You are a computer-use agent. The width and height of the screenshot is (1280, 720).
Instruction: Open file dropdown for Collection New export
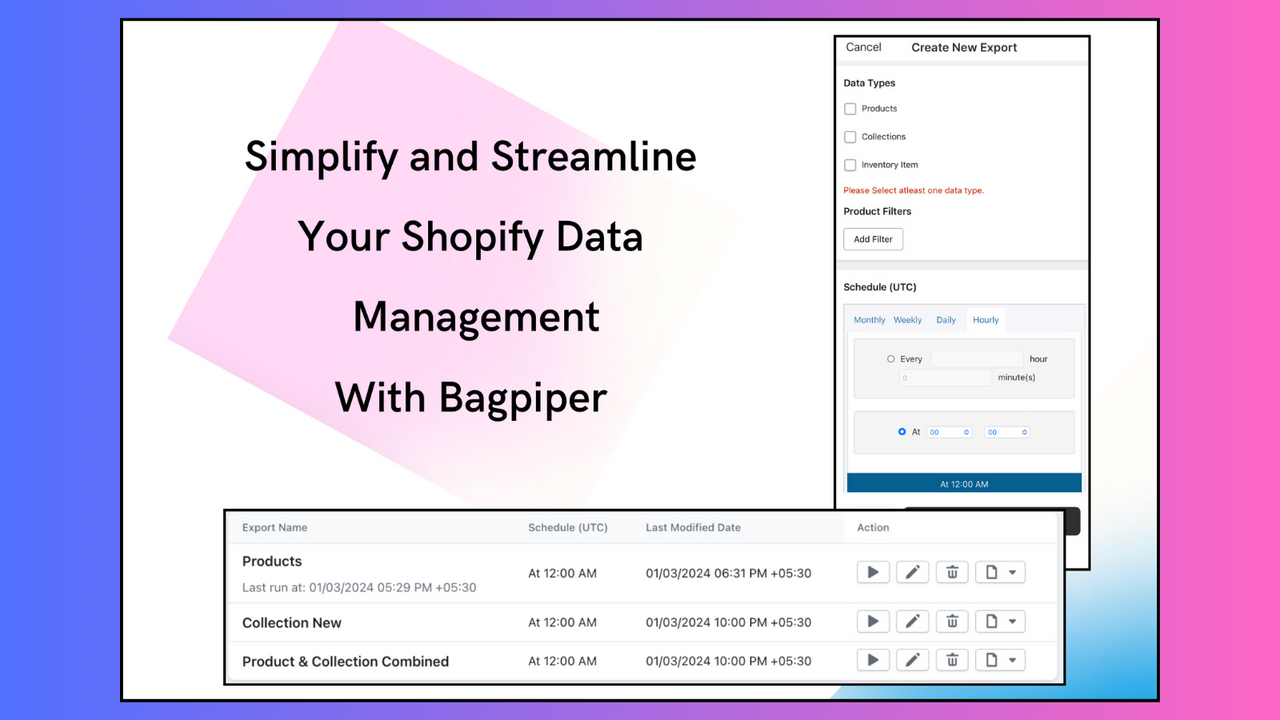click(1000, 622)
